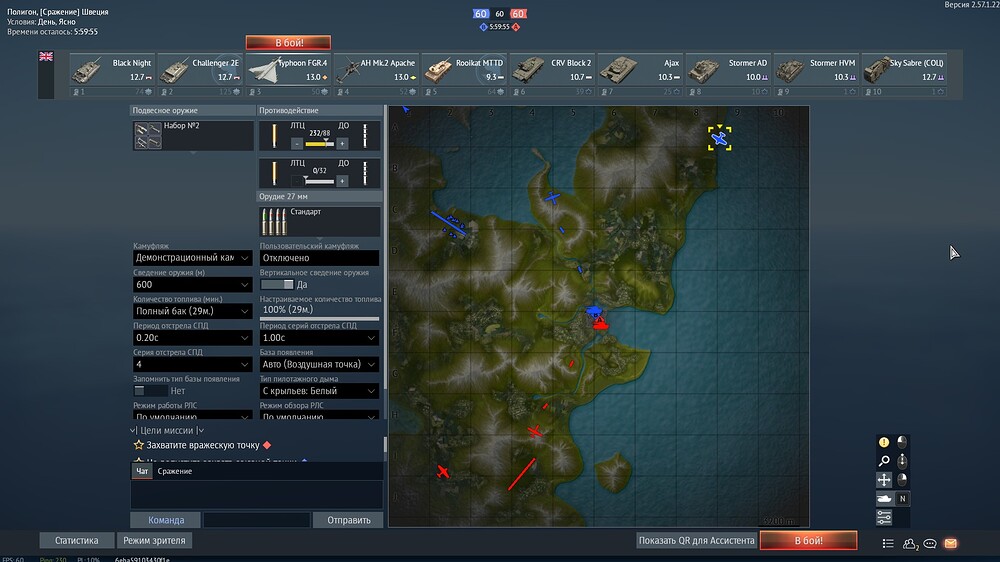
Task: Toggle vertical weapon convergence switch
Action: pos(277,285)
